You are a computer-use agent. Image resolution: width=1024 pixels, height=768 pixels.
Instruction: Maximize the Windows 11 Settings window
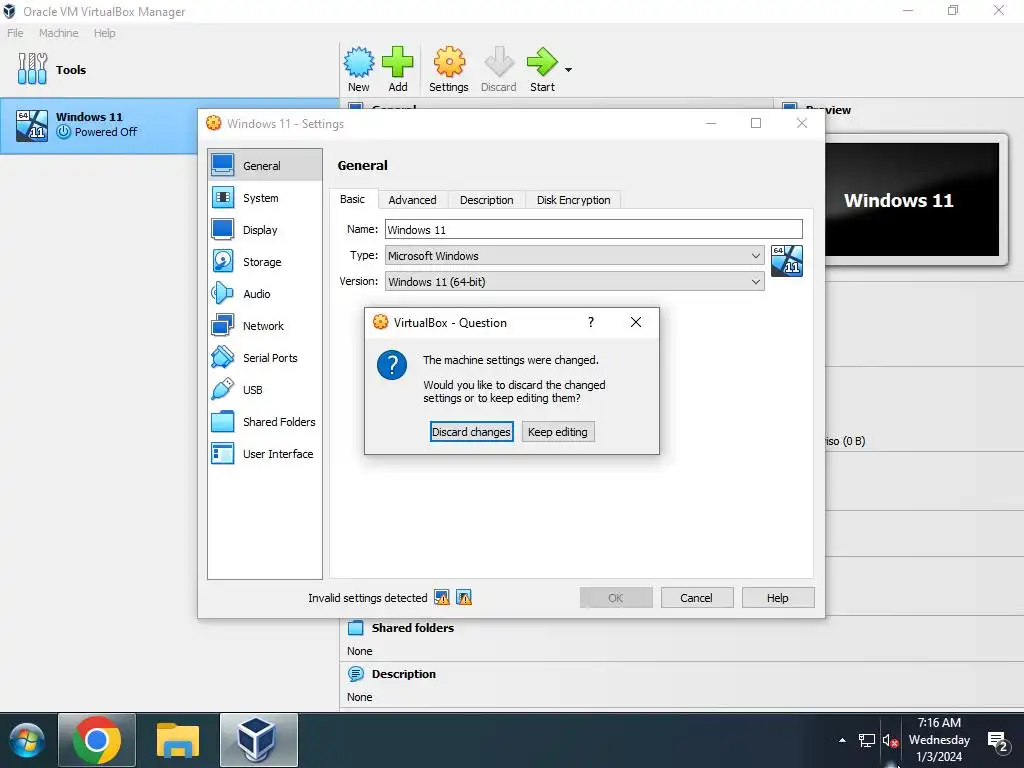(756, 123)
